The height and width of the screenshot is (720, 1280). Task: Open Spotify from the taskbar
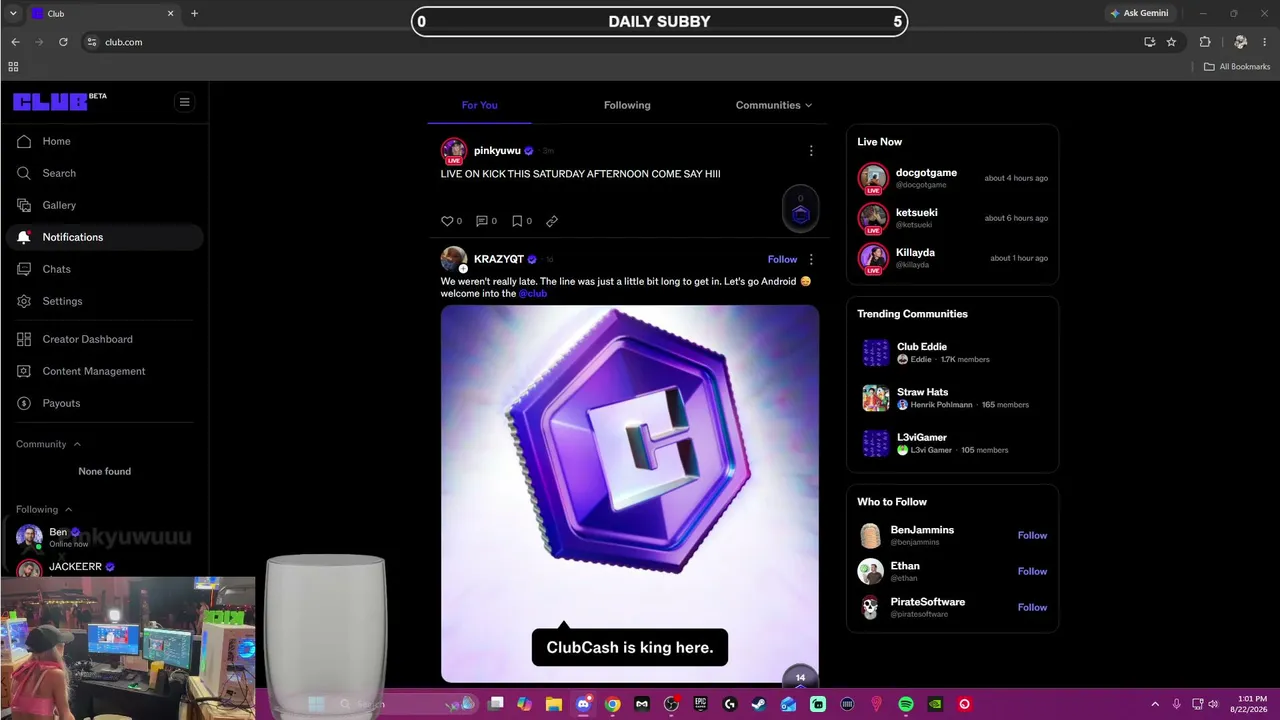tap(906, 704)
